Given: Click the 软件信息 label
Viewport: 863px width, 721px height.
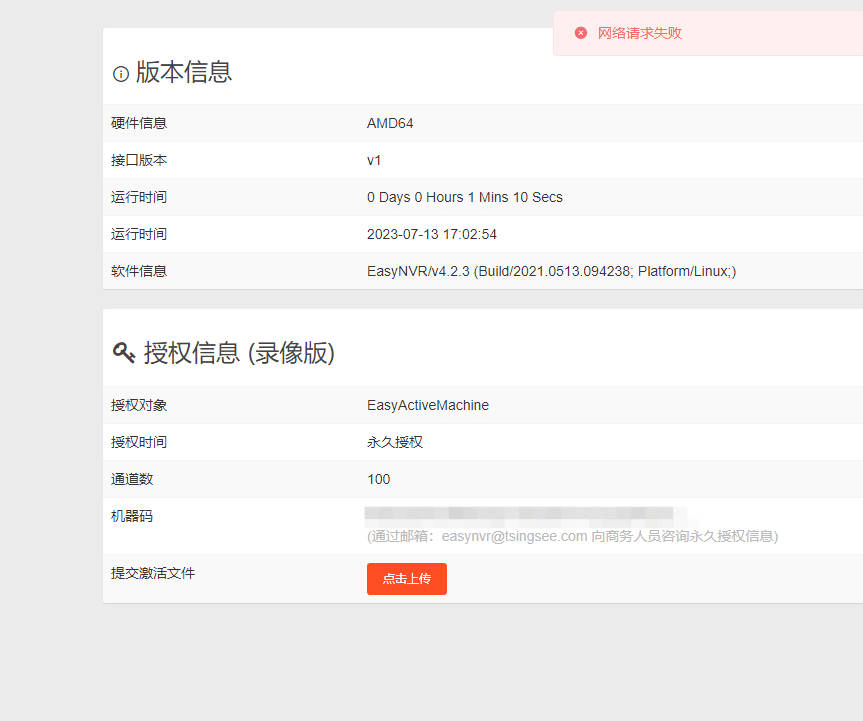Looking at the screenshot, I should (139, 271).
